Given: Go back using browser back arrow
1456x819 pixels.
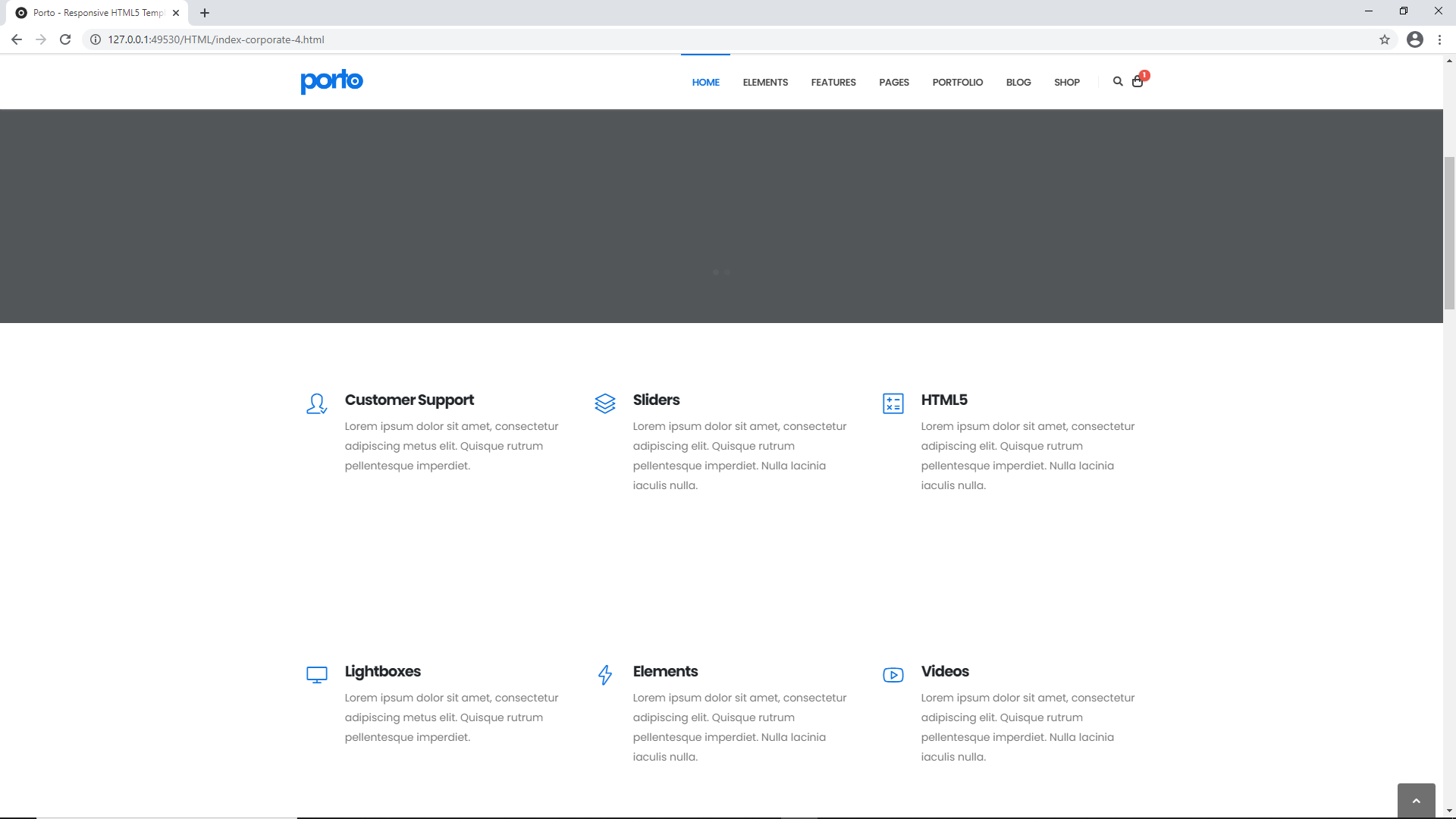Looking at the screenshot, I should [17, 39].
